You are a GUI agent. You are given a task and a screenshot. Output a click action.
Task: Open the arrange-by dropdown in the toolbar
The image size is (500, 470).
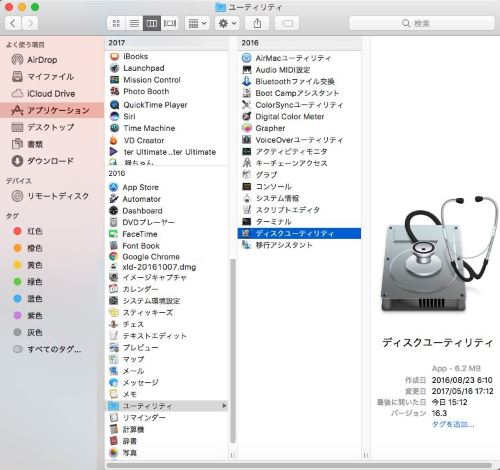pos(197,23)
